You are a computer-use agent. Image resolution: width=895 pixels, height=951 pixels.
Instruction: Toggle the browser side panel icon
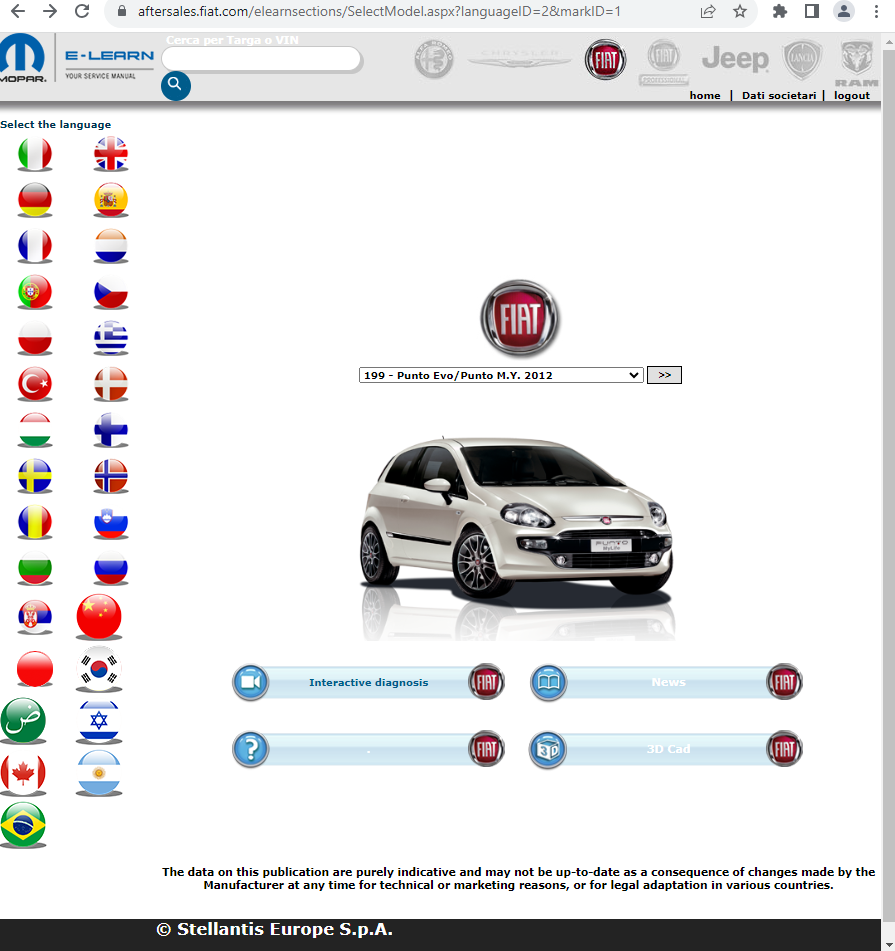coord(812,11)
